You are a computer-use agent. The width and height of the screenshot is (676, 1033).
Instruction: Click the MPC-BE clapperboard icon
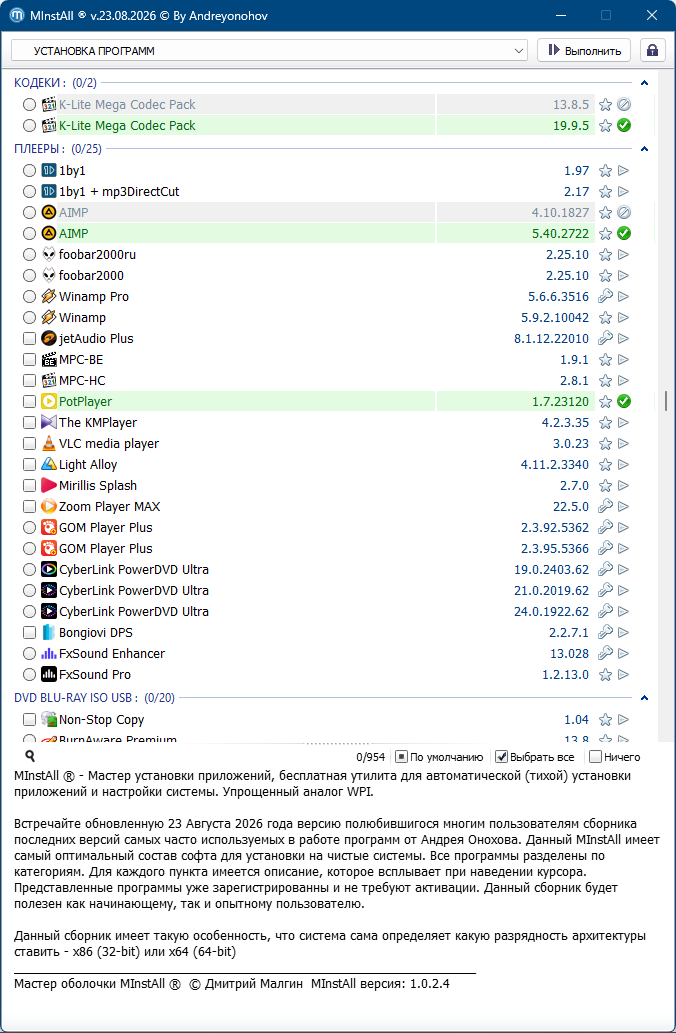point(49,360)
